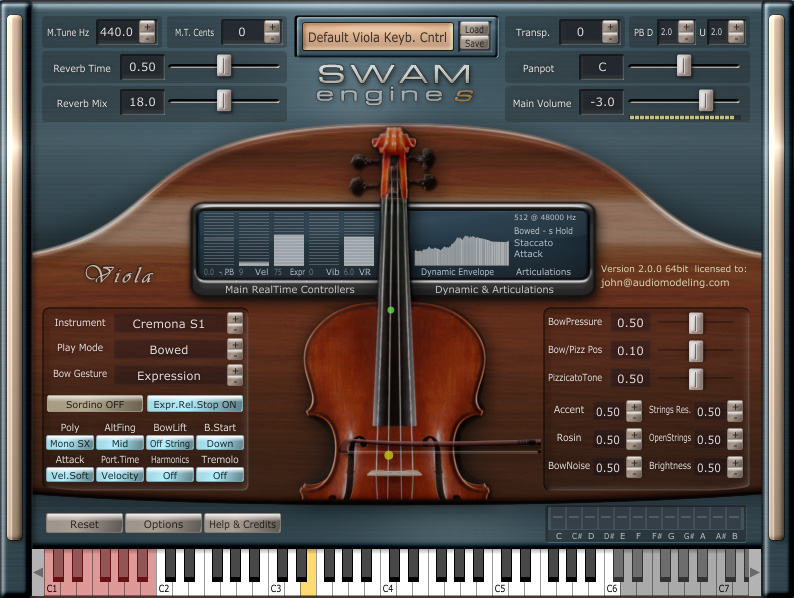Screen dimensions: 794x598
Task: Increase PB U range with plus button
Action: click(x=735, y=27)
